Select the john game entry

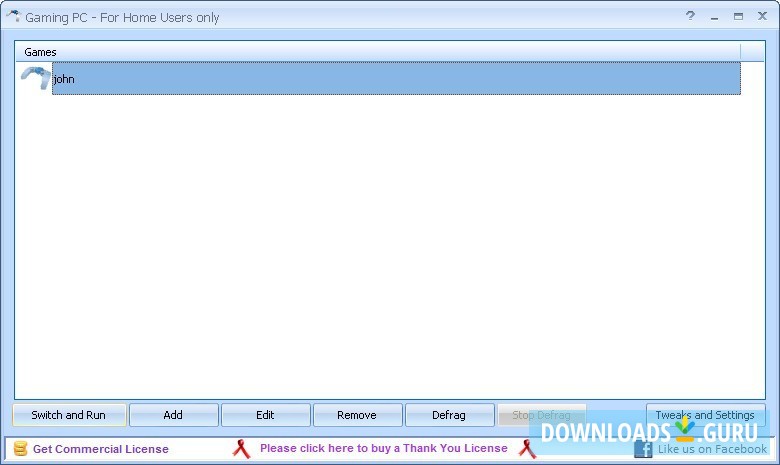[396, 79]
